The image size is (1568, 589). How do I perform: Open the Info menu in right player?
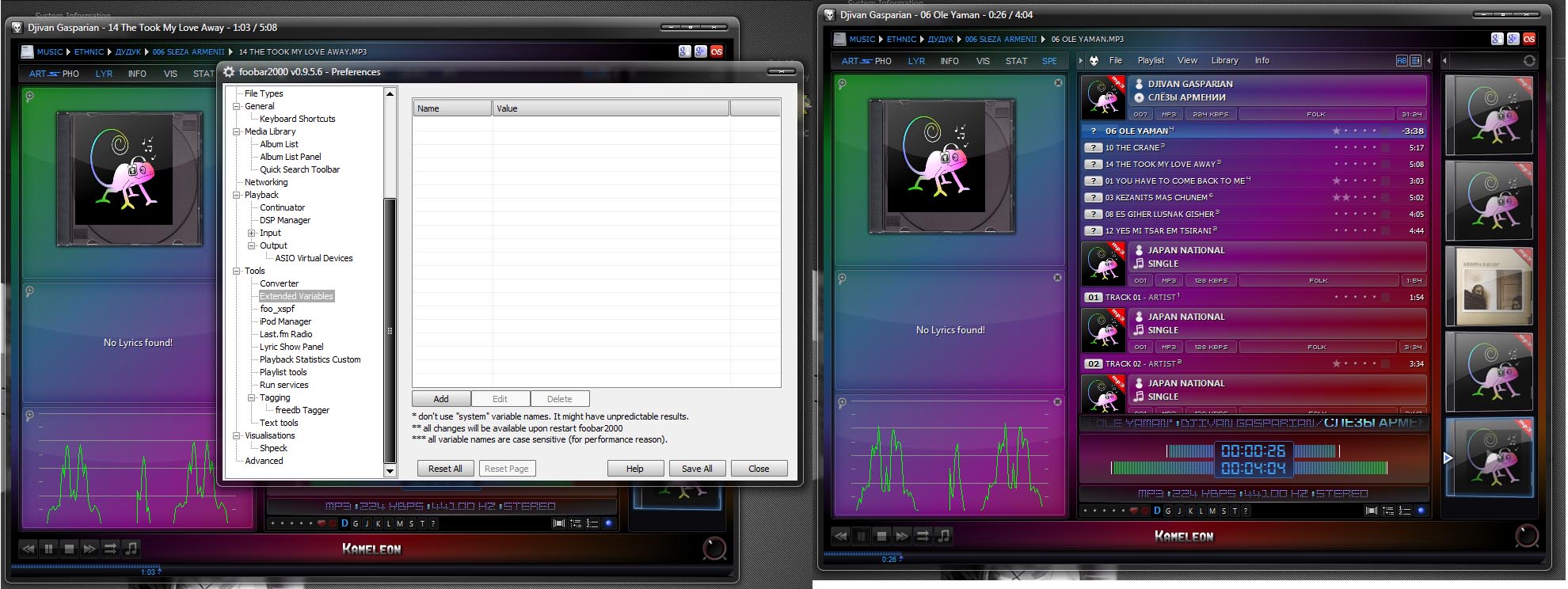tap(1262, 60)
